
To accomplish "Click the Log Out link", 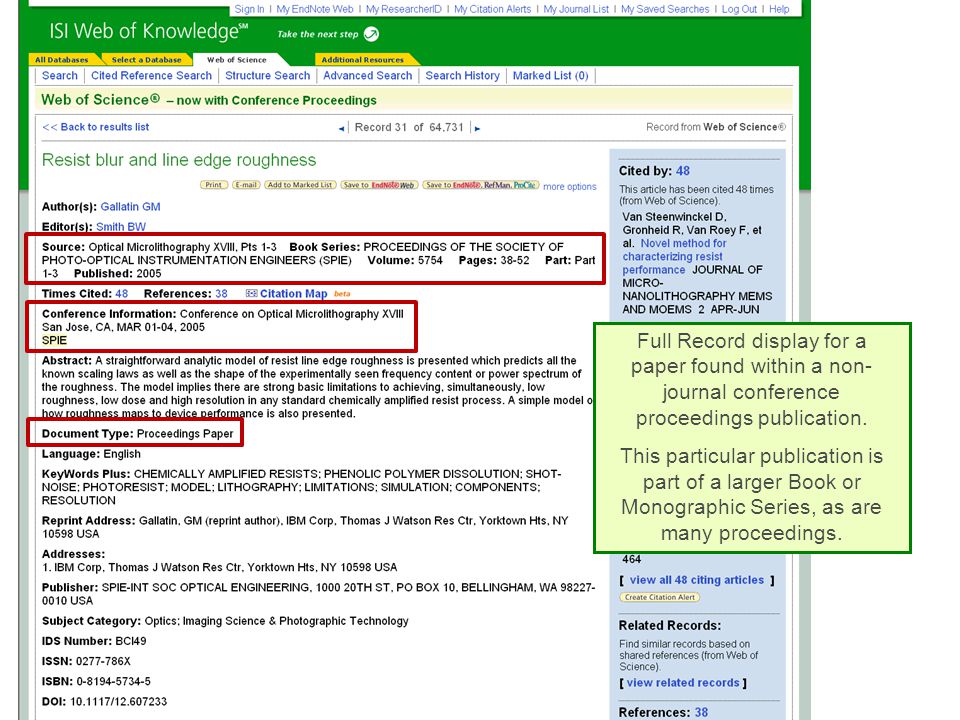I will pyautogui.click(x=739, y=9).
